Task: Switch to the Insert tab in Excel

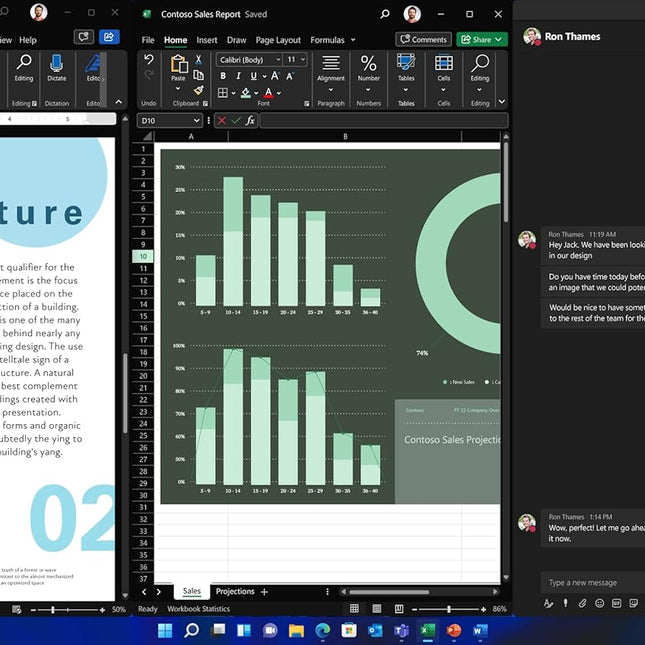Action: coord(206,40)
